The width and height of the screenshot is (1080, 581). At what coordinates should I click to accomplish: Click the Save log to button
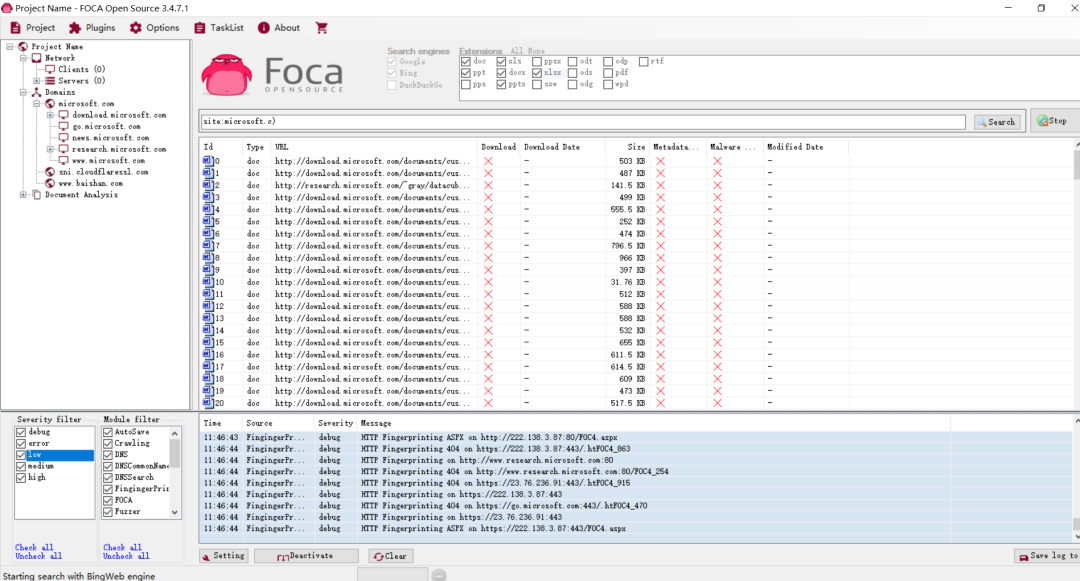1048,556
